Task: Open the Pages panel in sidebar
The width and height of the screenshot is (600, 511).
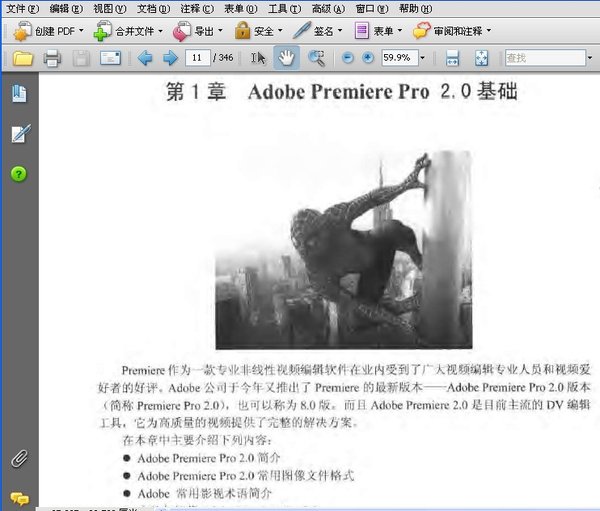Action: click(x=19, y=94)
